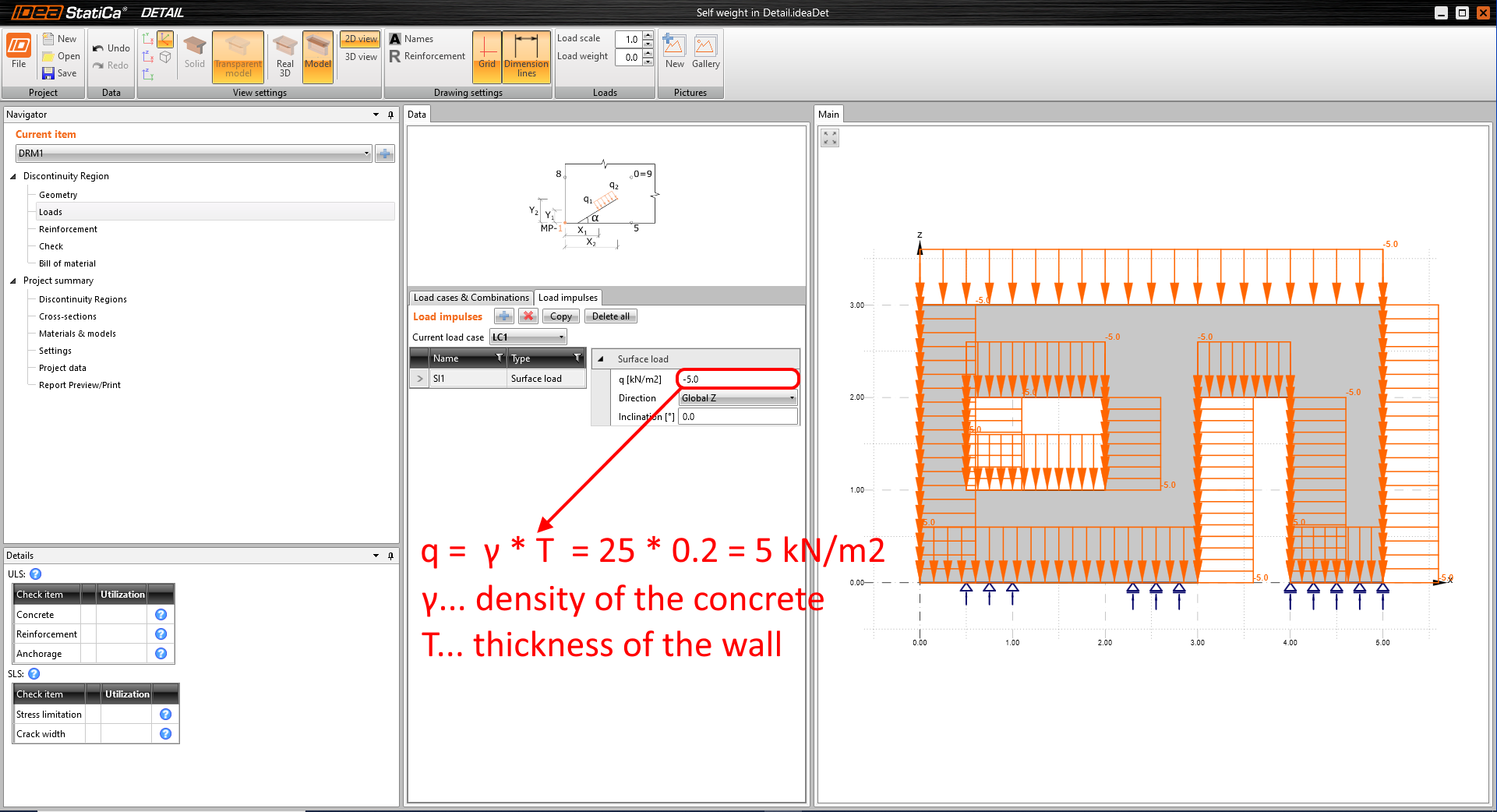Delete the load impulse with the red X icon
1497x812 pixels.
coord(528,316)
